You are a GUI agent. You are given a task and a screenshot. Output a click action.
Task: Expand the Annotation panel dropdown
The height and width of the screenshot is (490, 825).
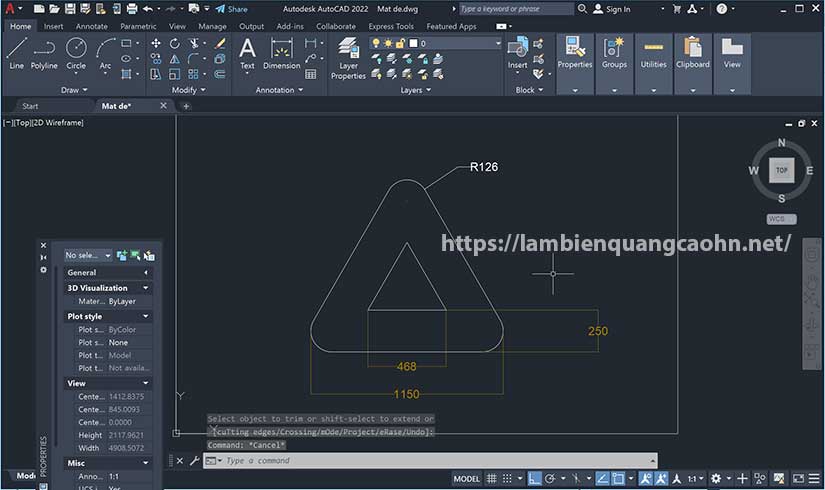click(279, 90)
